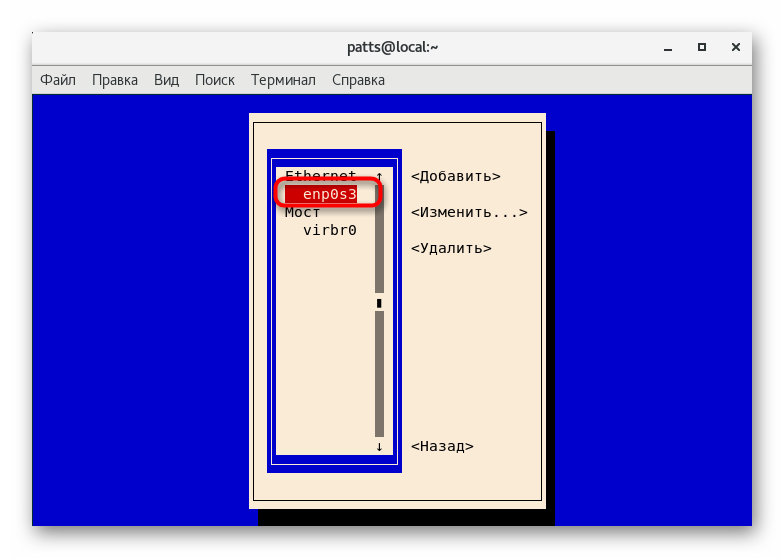Open the Справка menu

click(x=358, y=80)
